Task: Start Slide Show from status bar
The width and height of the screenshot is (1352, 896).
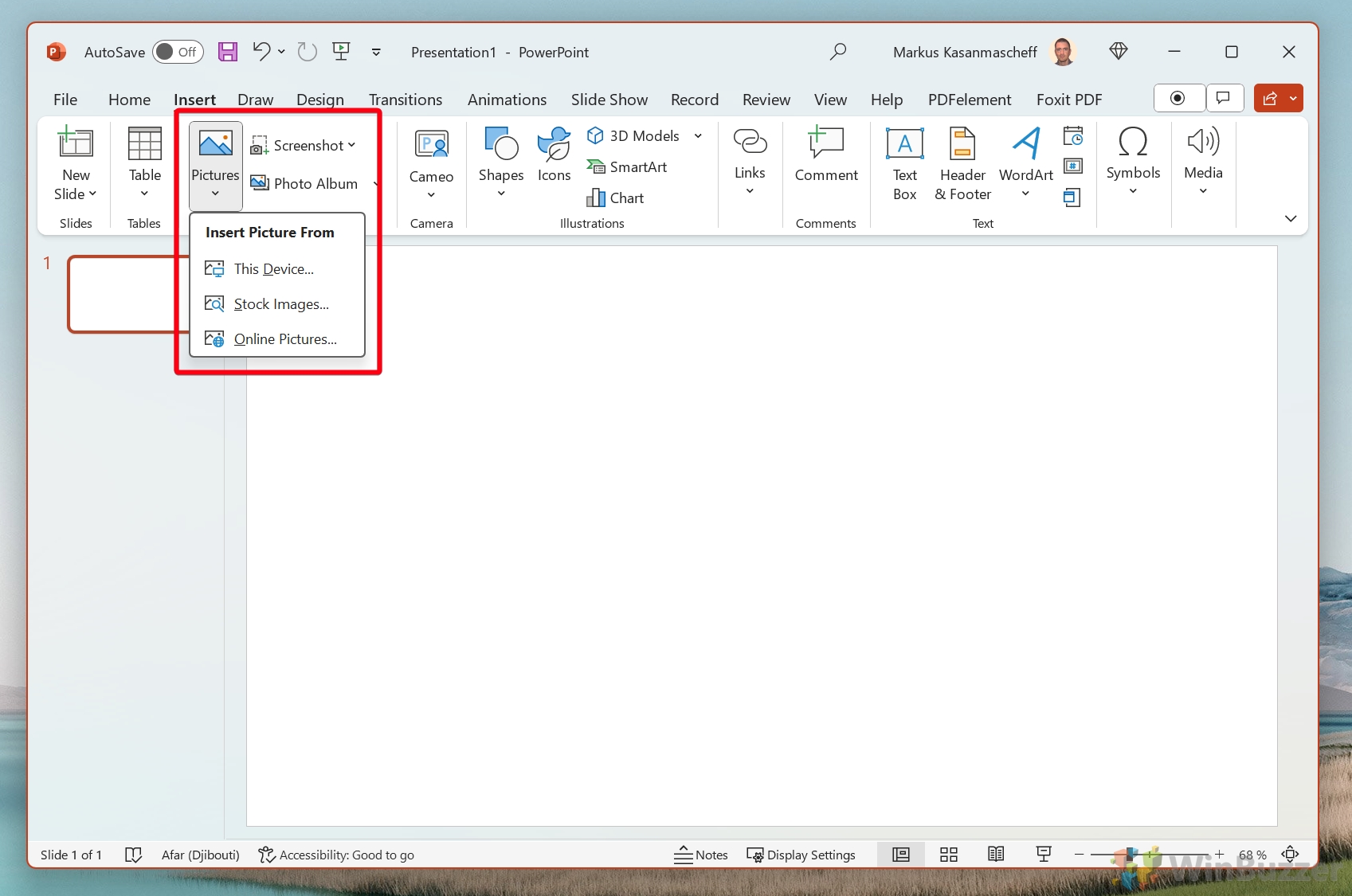Action: click(1044, 855)
